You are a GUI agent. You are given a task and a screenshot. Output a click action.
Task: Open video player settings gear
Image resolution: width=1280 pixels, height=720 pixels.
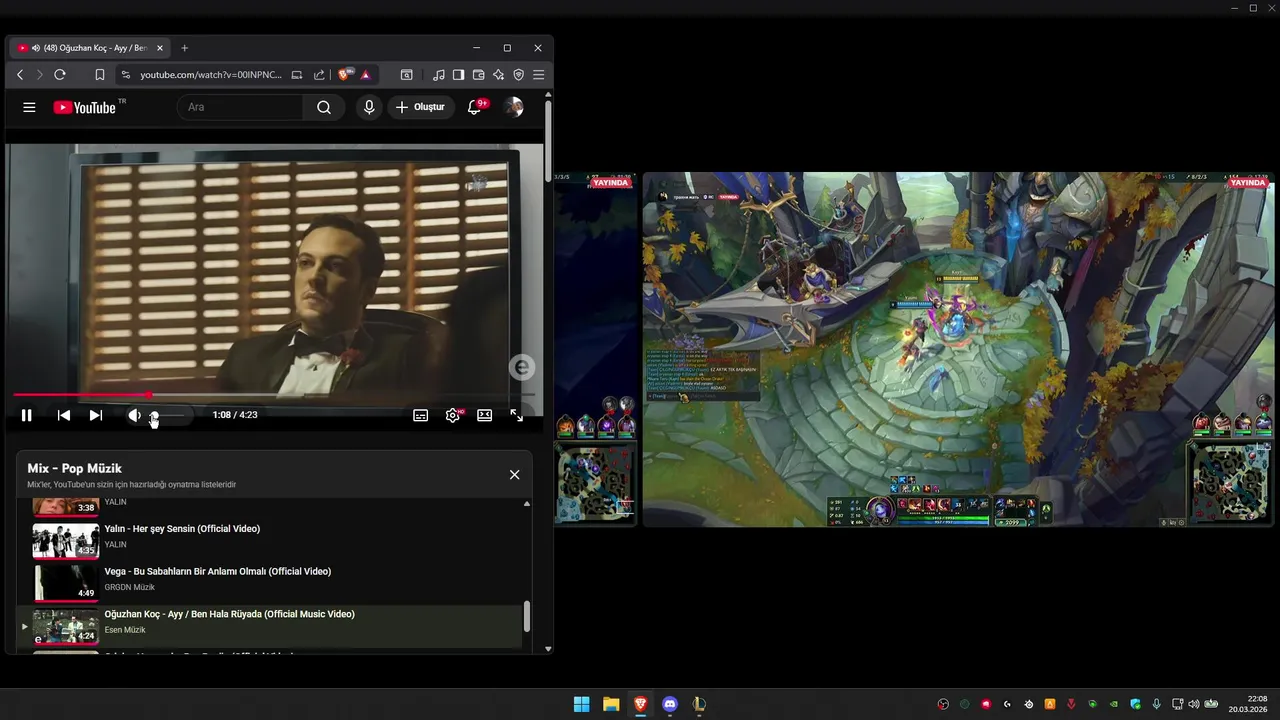tap(453, 415)
